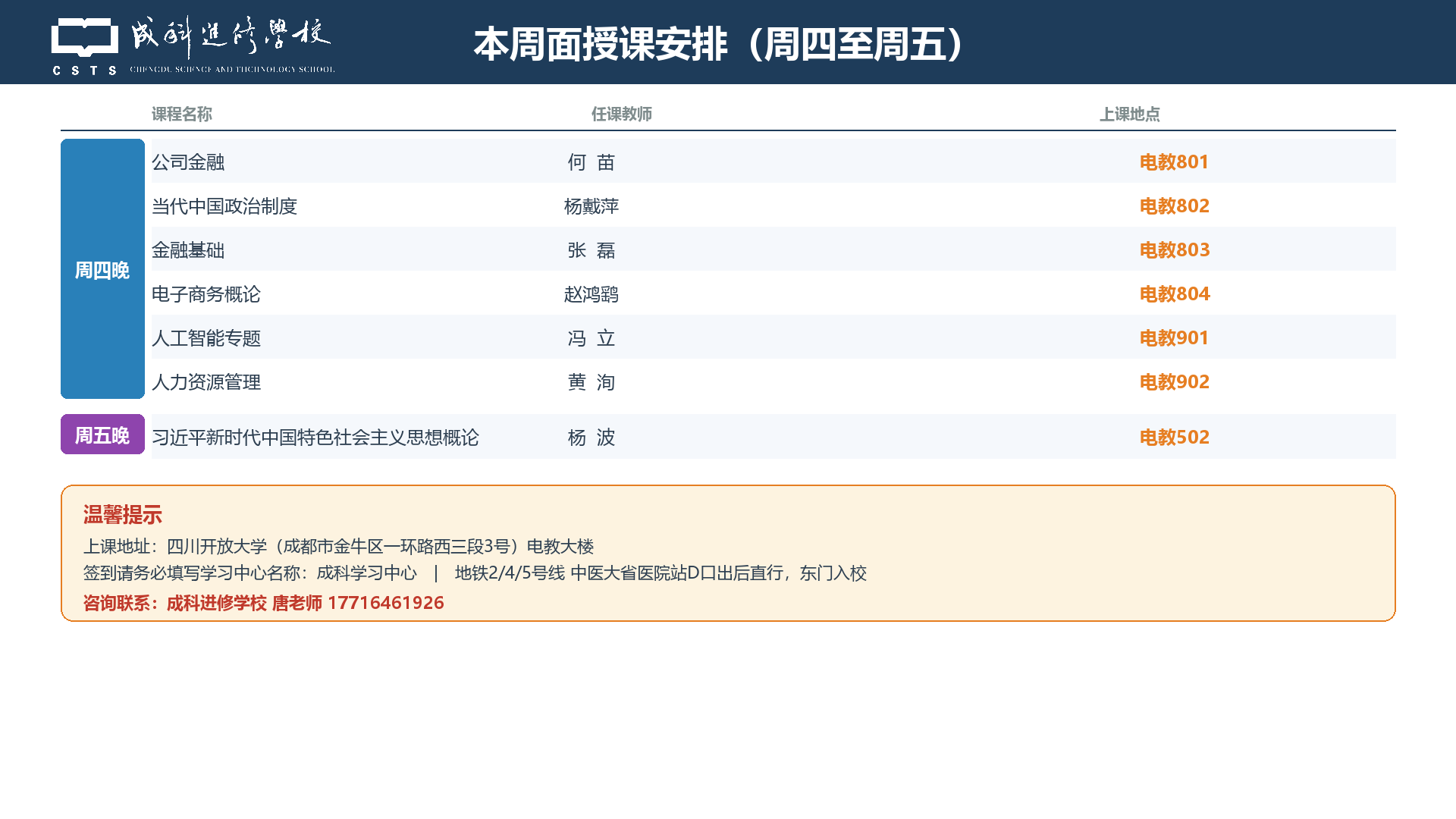The width and height of the screenshot is (1456, 819).
Task: Click teacher name 冯 立
Action: click(x=591, y=338)
